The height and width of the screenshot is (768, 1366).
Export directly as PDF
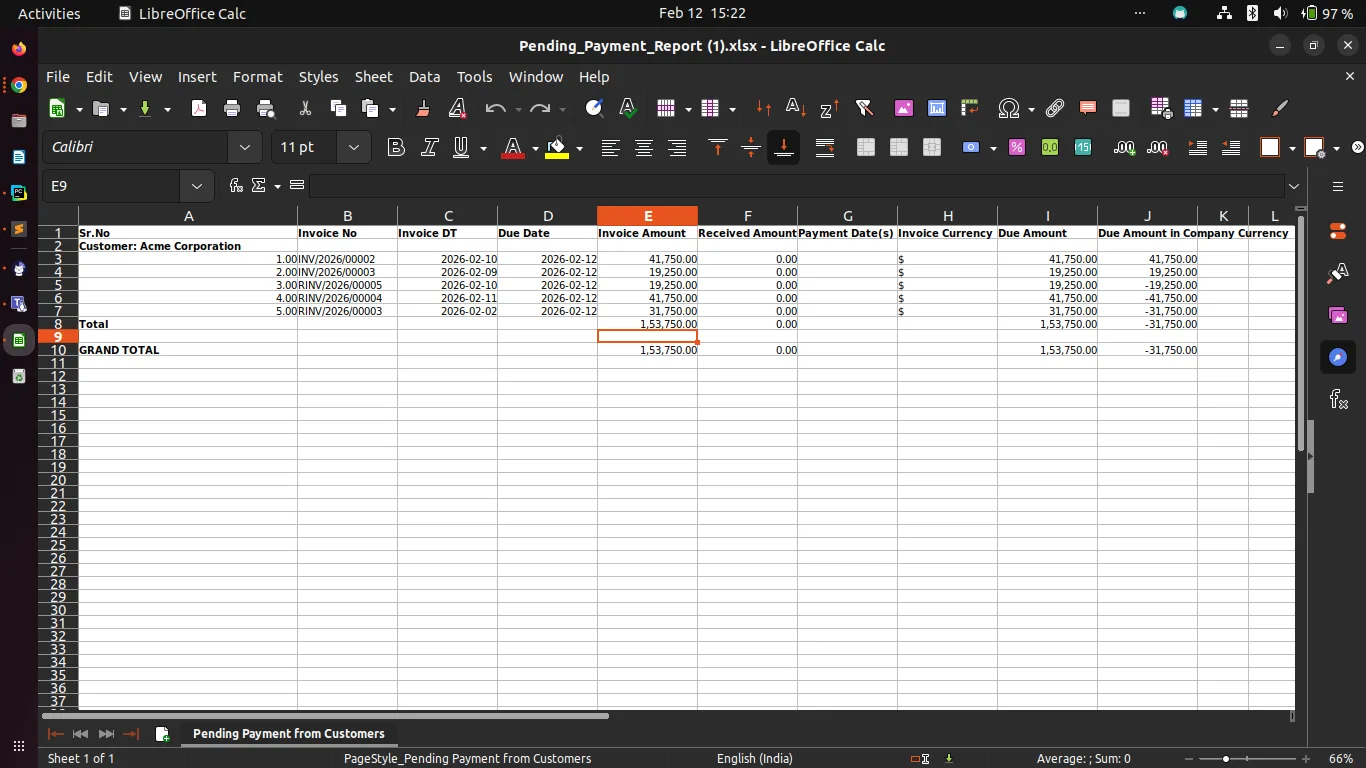[199, 109]
